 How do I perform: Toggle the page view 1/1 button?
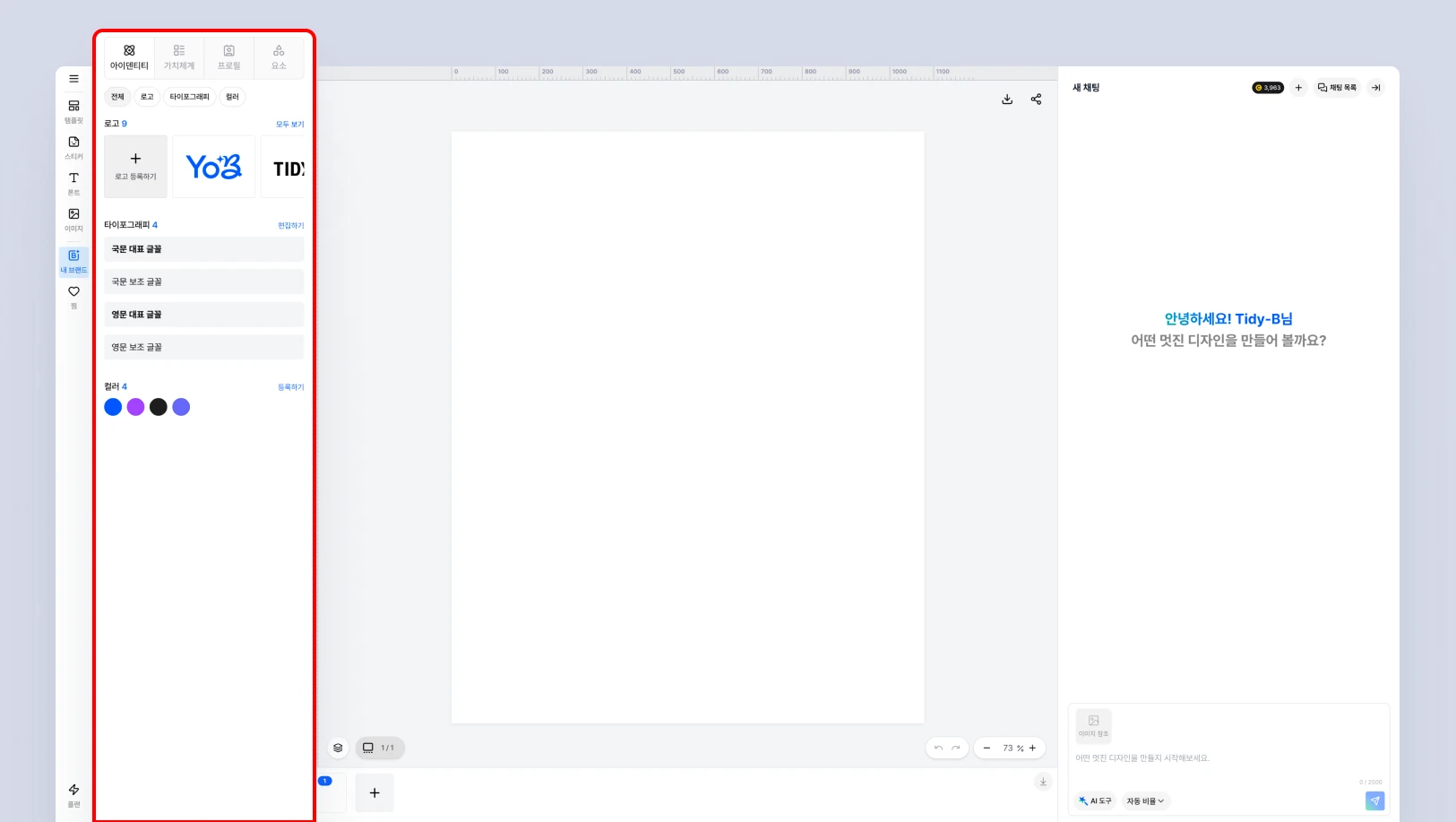[x=380, y=748]
